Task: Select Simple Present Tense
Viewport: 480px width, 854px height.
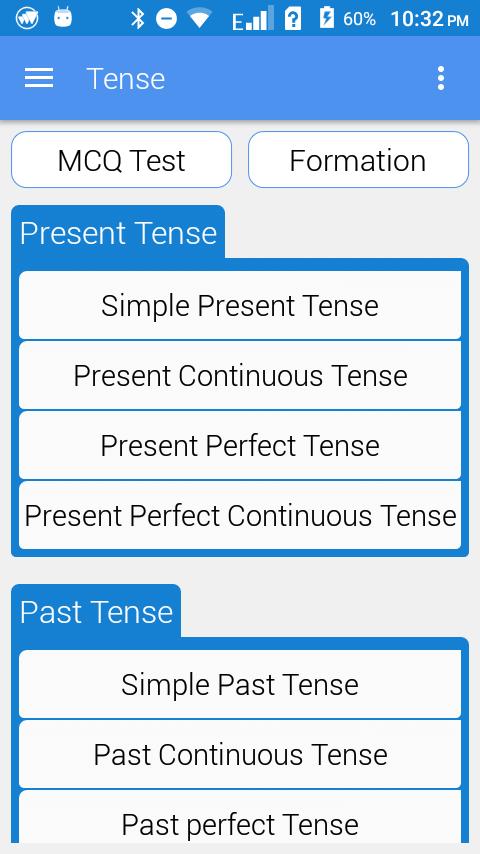Action: (x=240, y=305)
